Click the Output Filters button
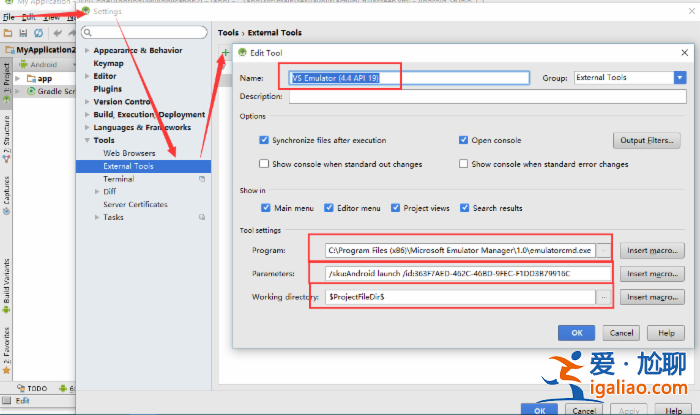 pyautogui.click(x=646, y=141)
